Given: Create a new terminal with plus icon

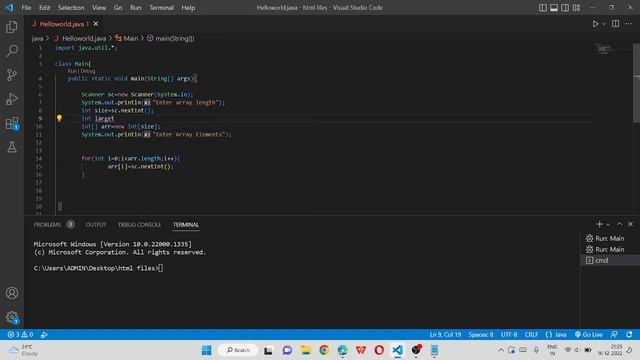Looking at the screenshot, I should click(599, 224).
